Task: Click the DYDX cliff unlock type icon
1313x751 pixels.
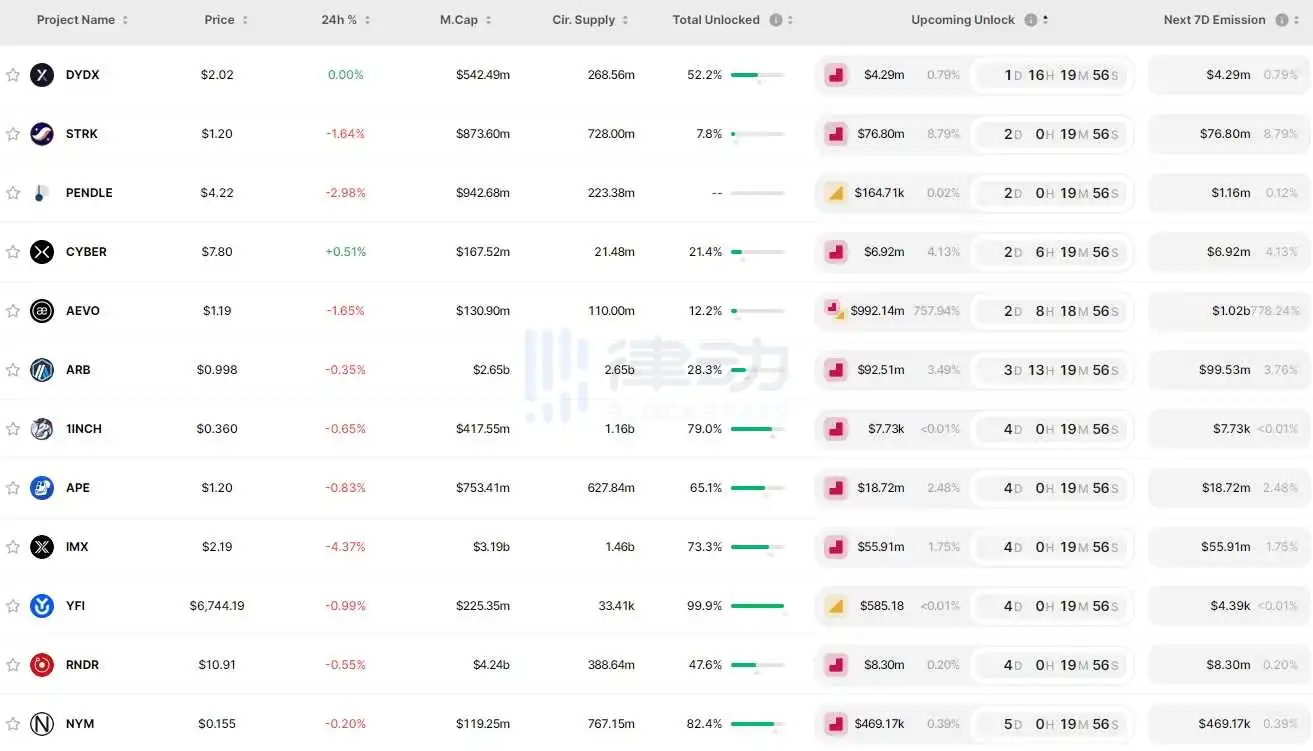Action: (836, 75)
